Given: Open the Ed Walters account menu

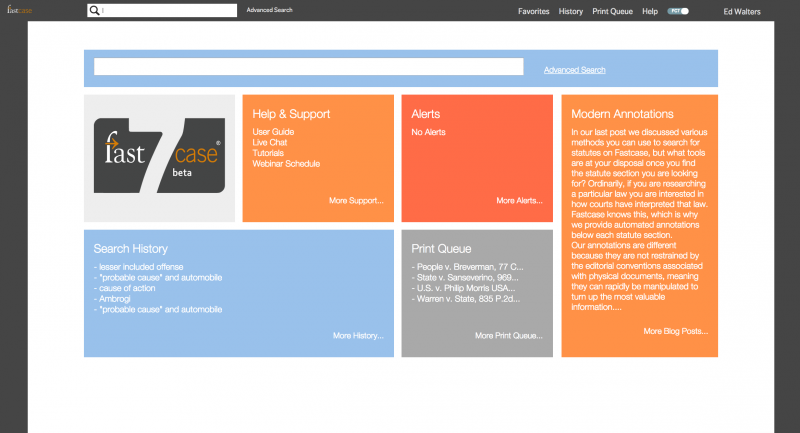Looking at the screenshot, I should pos(741,11).
